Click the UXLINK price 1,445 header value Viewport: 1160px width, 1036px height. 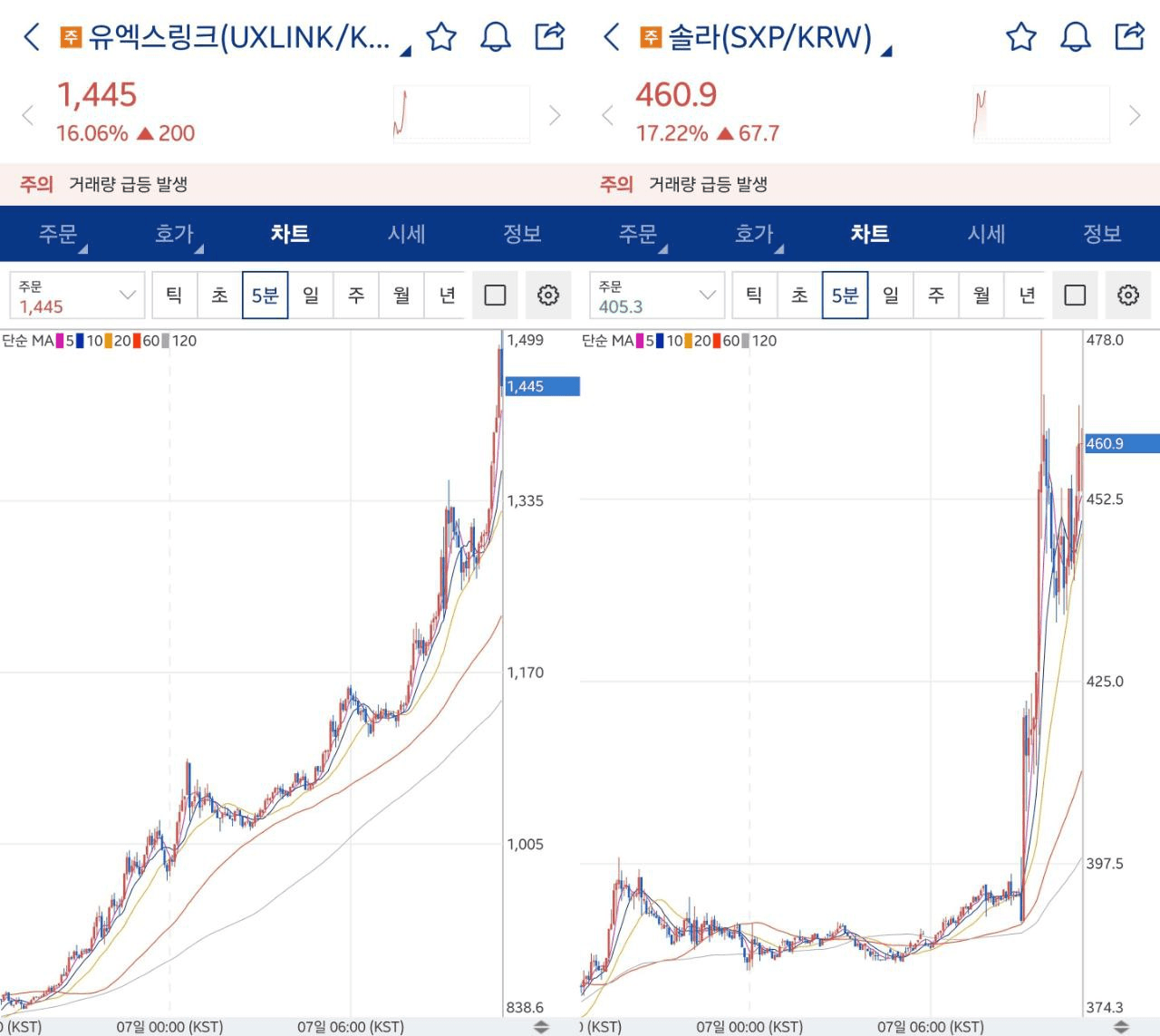[x=97, y=94]
